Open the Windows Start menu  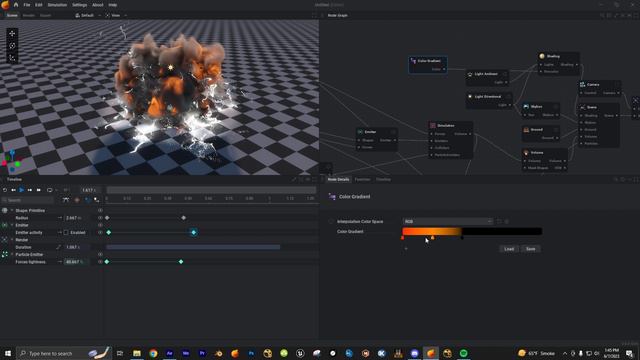[x=8, y=353]
